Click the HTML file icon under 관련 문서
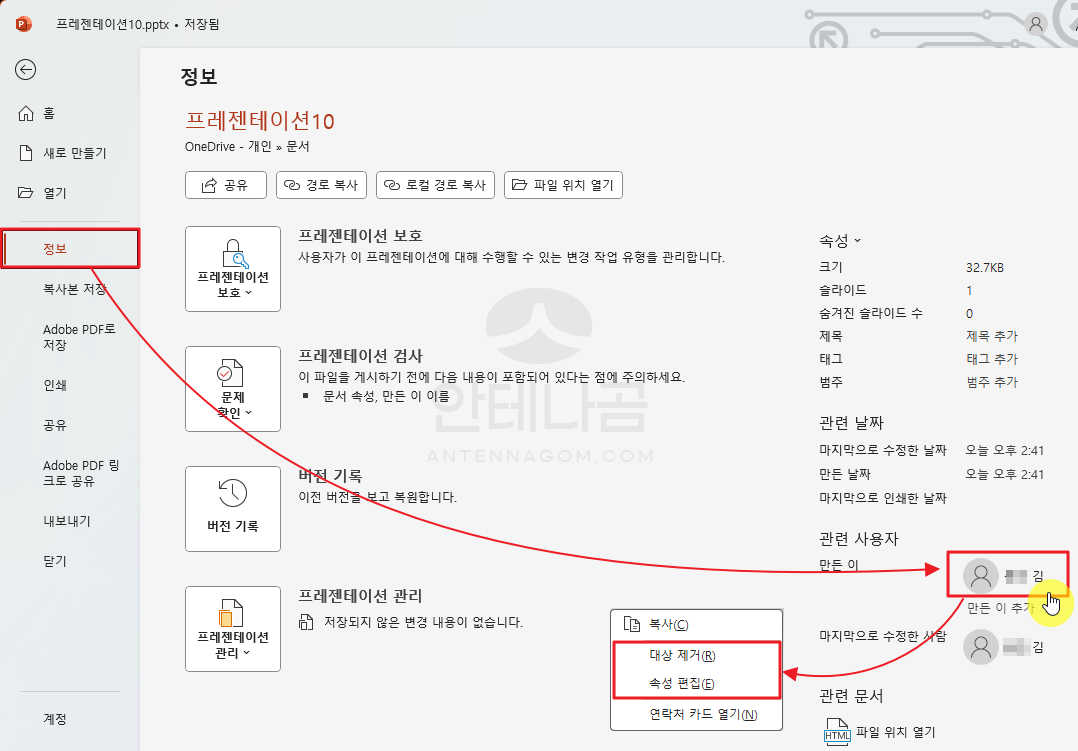 pos(837,732)
